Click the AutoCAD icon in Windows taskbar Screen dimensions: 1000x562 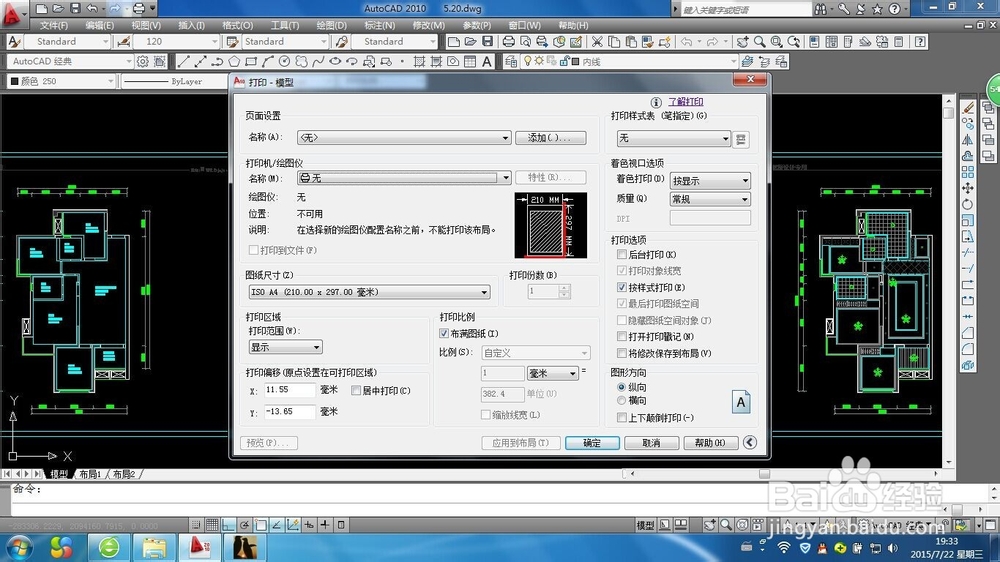point(200,547)
